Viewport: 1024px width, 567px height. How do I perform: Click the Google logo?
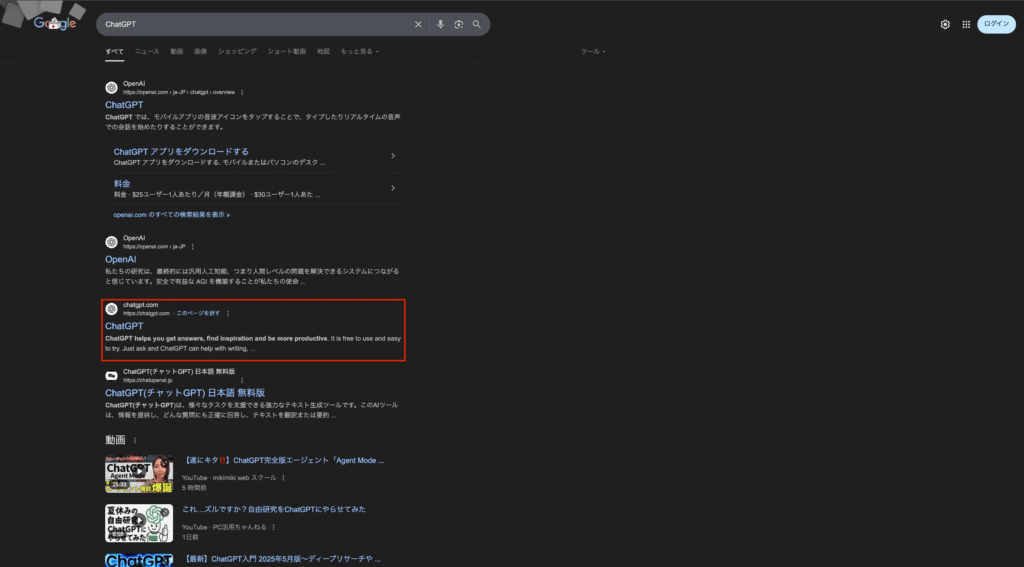click(55, 24)
